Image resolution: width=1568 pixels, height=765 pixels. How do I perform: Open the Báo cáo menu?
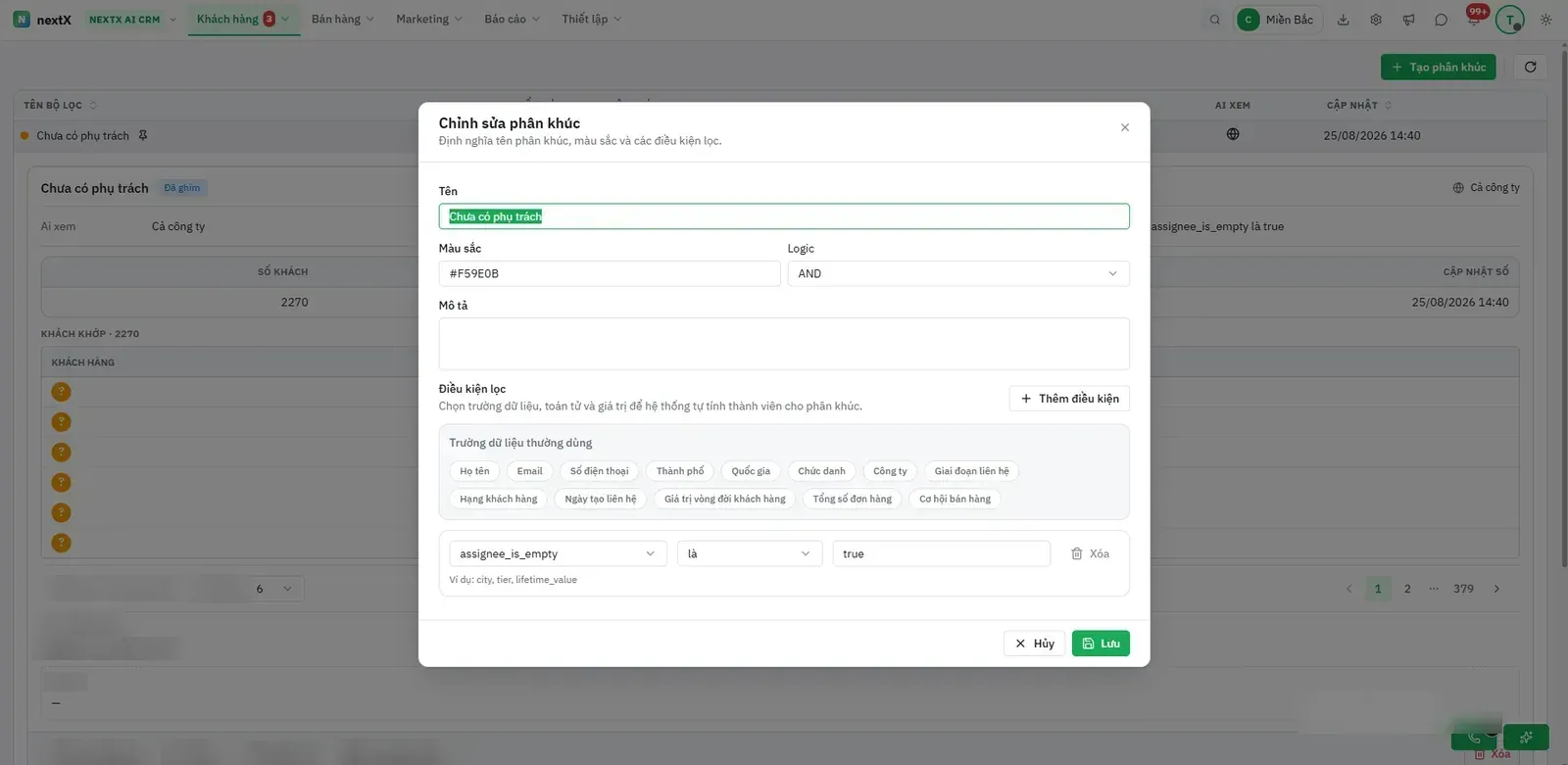pyautogui.click(x=512, y=20)
